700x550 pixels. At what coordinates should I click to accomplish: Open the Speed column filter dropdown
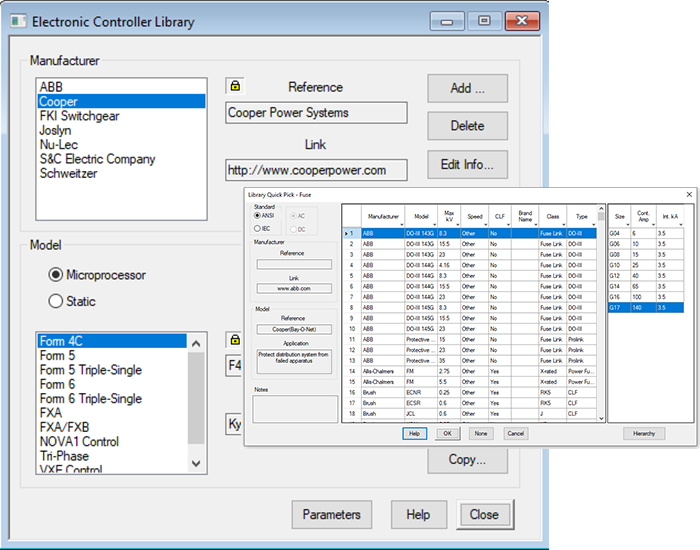click(x=486, y=225)
